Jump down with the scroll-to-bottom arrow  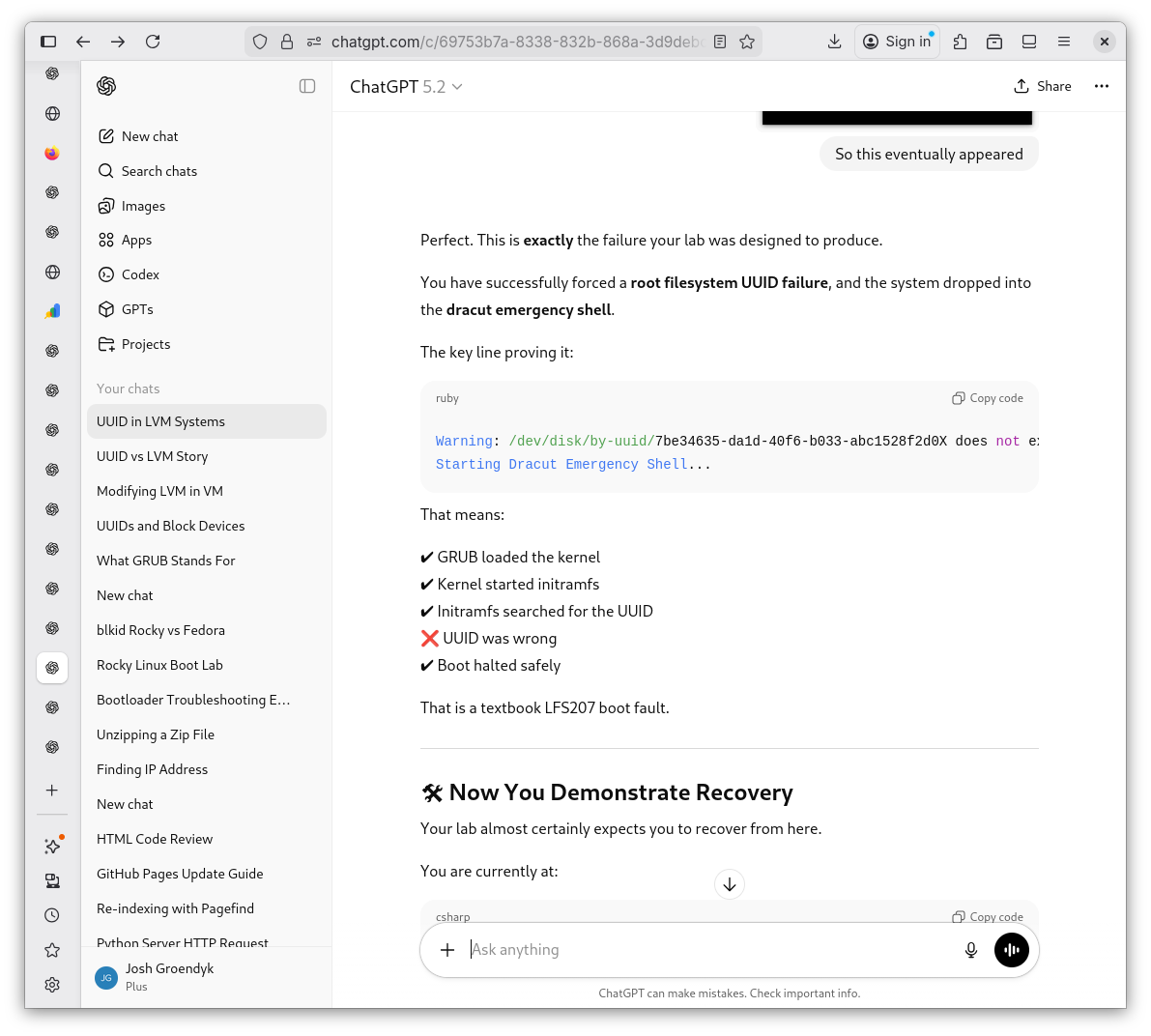click(x=730, y=883)
